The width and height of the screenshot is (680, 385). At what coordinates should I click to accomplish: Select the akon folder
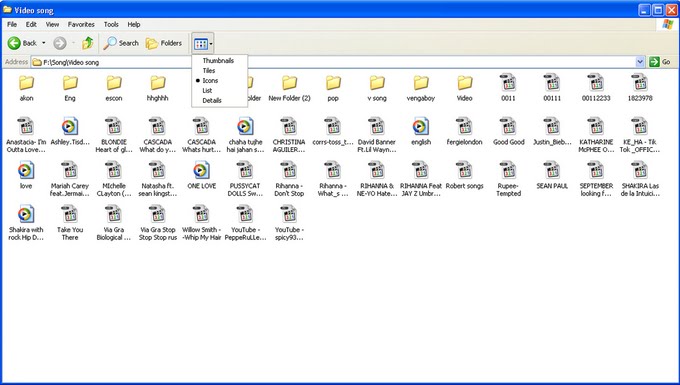(26, 88)
